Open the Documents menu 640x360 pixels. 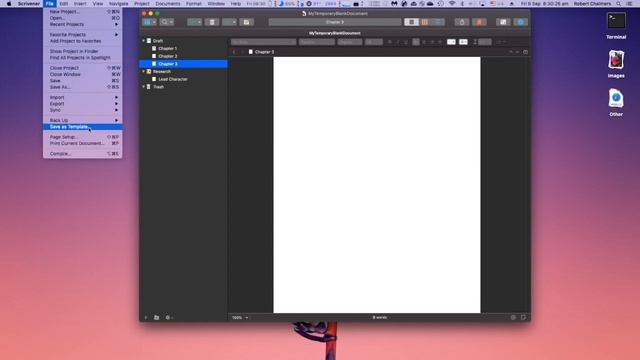(x=167, y=4)
